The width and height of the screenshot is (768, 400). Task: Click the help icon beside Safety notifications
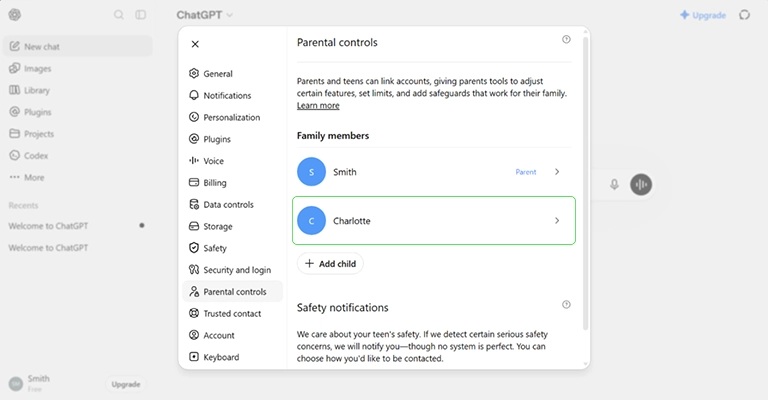[x=566, y=305]
